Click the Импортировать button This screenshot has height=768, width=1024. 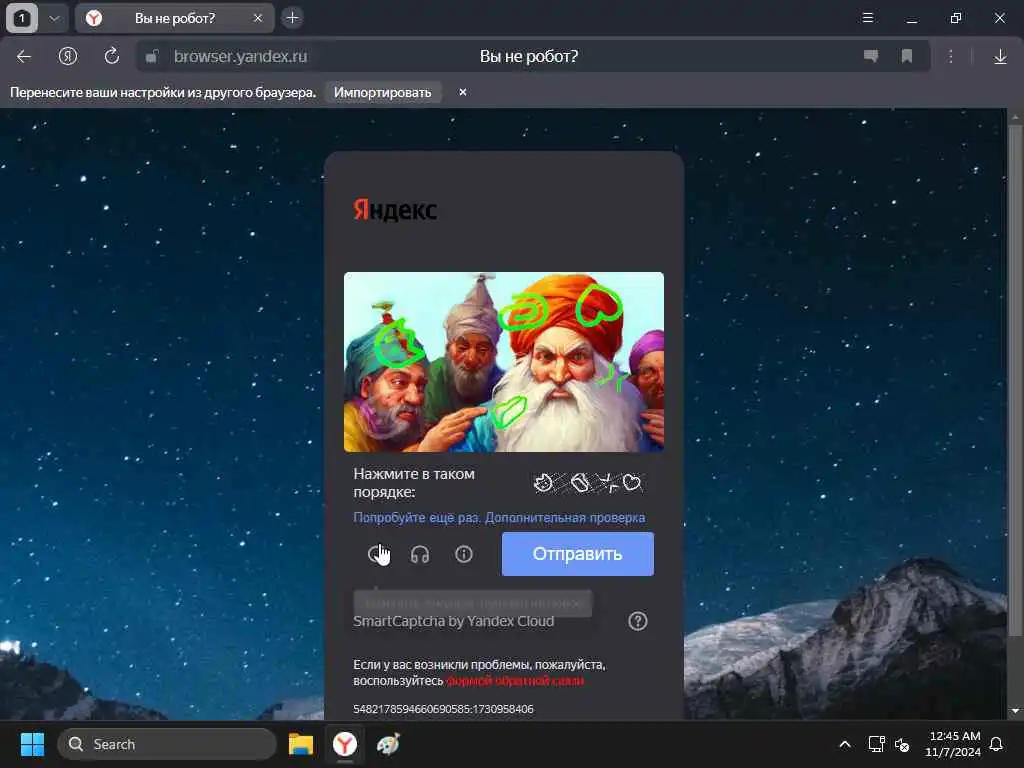point(383,93)
